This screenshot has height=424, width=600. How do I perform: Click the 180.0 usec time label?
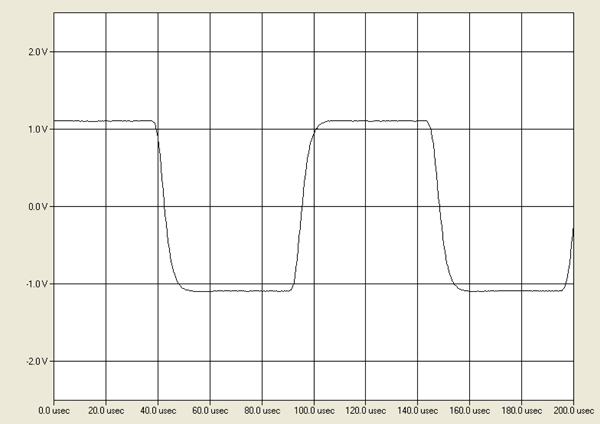(x=522, y=411)
